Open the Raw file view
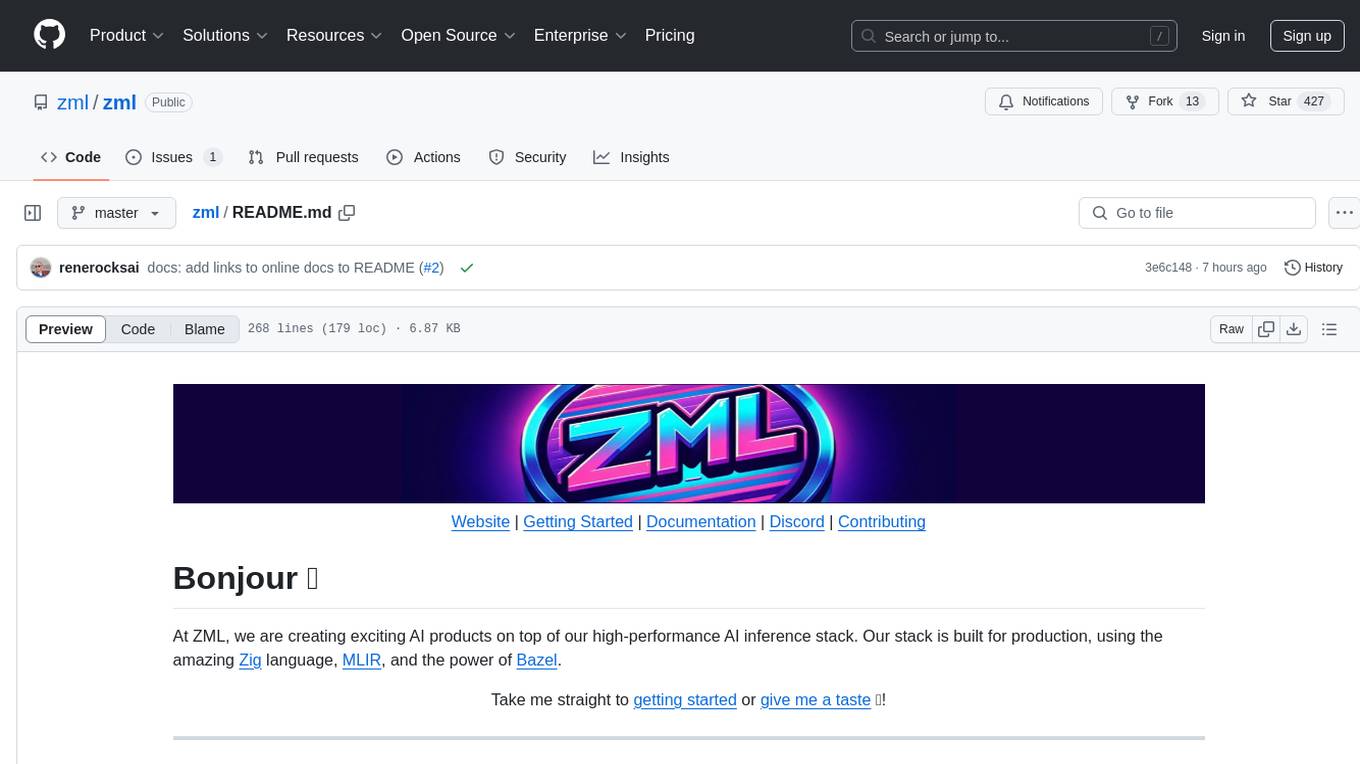 tap(1231, 329)
